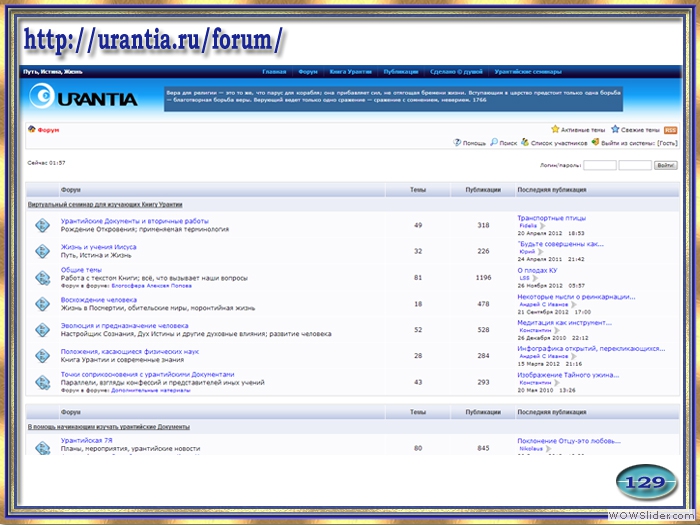
Task: Open last post "Будьте совершенны как...
Action: pyautogui.click(x=560, y=244)
